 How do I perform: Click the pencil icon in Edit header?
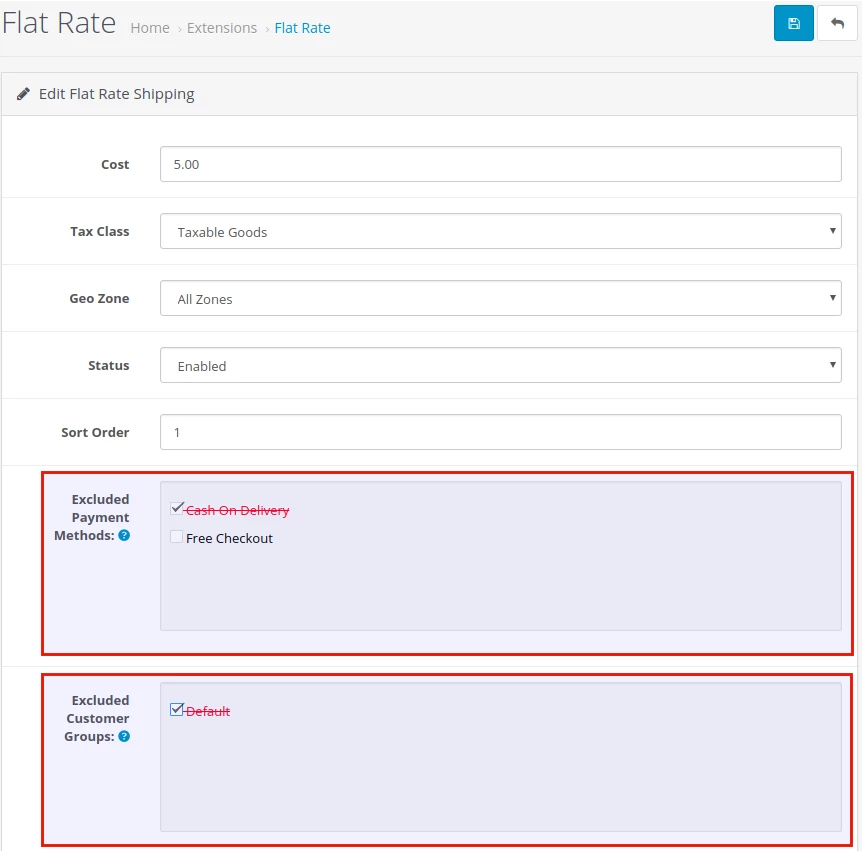click(x=23, y=94)
